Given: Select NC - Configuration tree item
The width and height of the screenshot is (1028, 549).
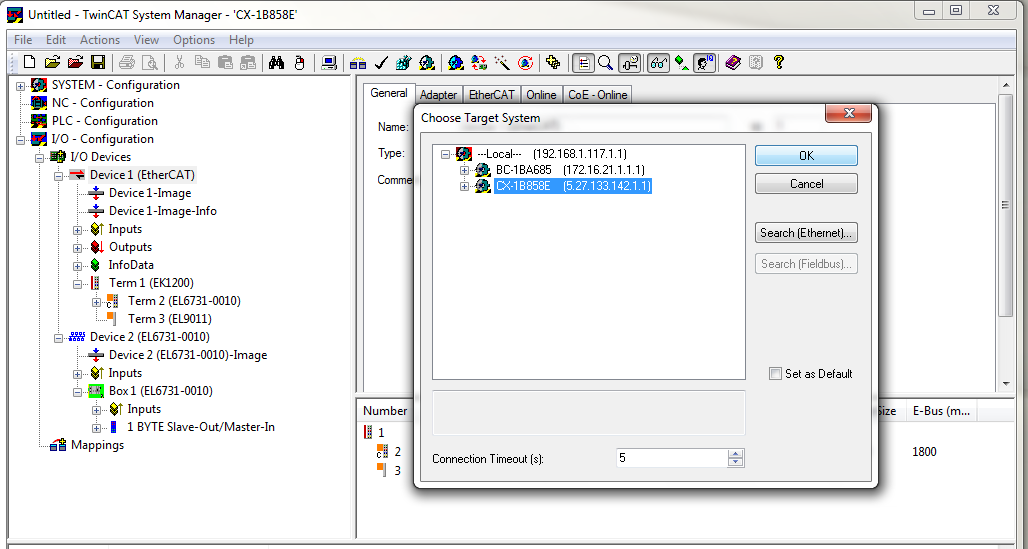Looking at the screenshot, I should pyautogui.click(x=103, y=103).
